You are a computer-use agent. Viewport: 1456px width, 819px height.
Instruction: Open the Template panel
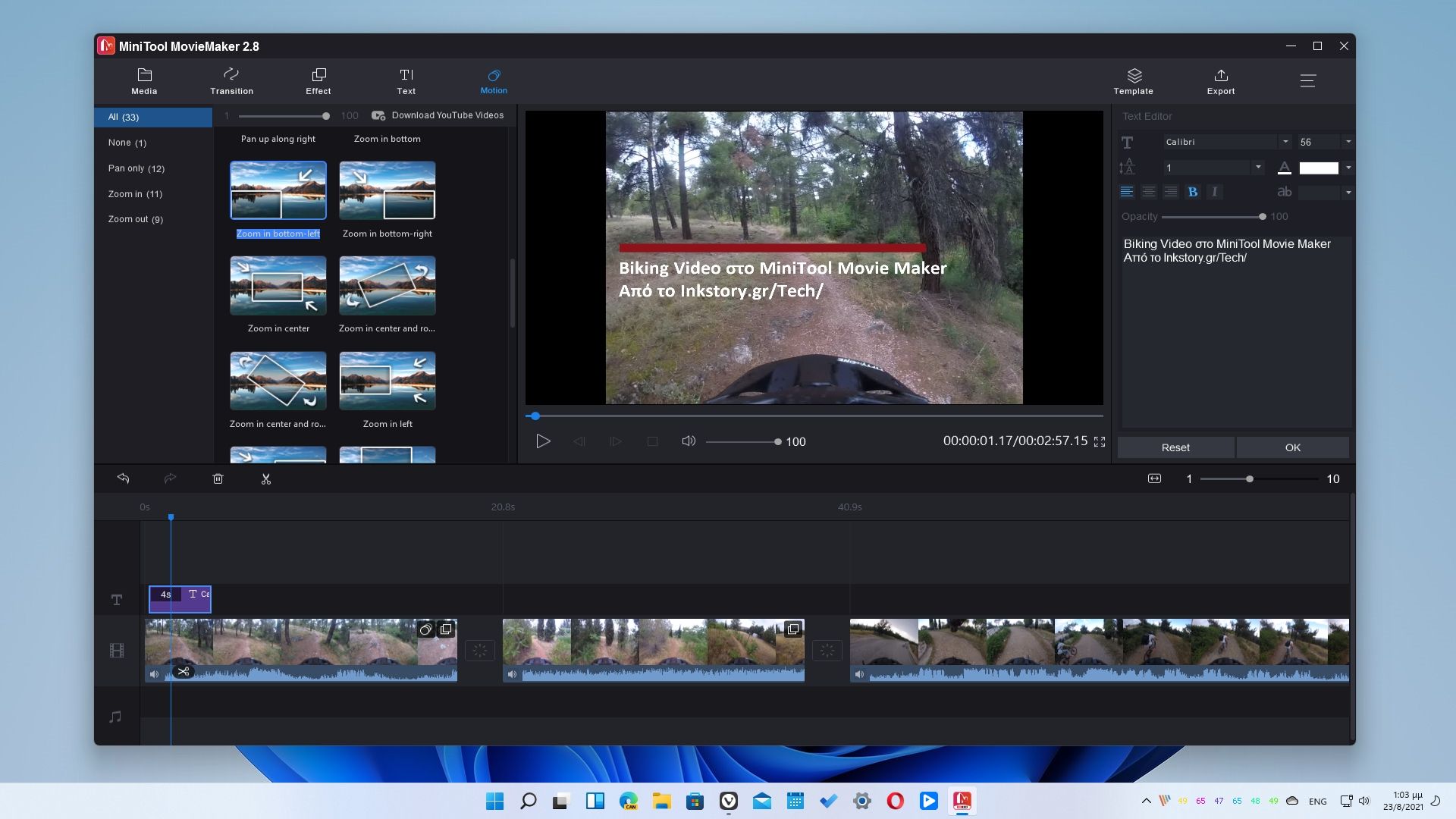[x=1133, y=81]
